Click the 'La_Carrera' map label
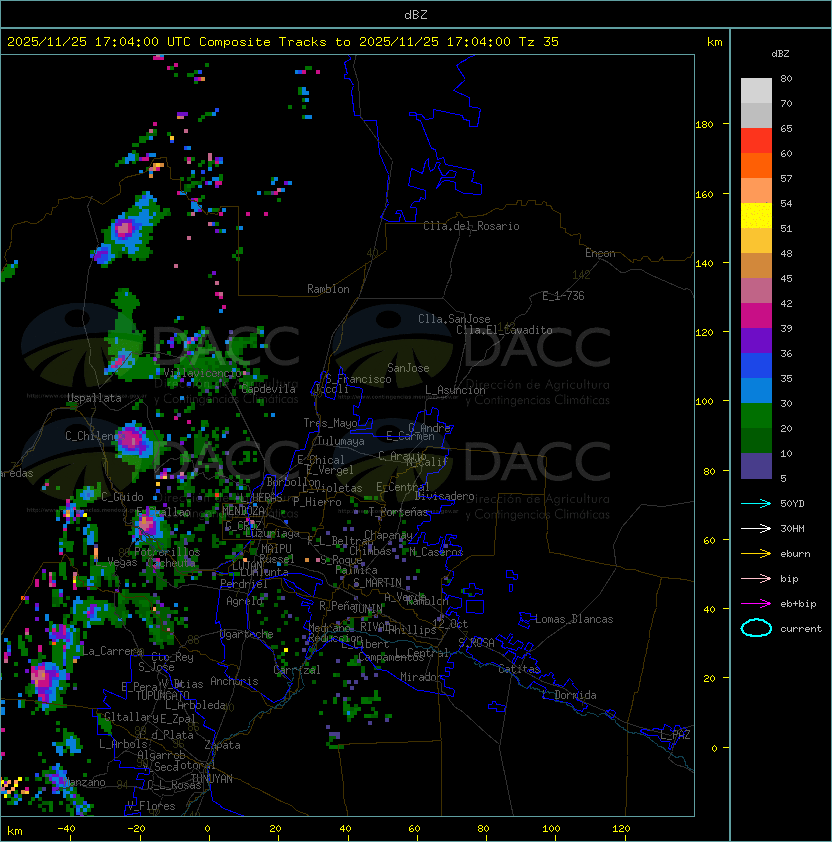Screen dimensions: 832x842 point(112,651)
